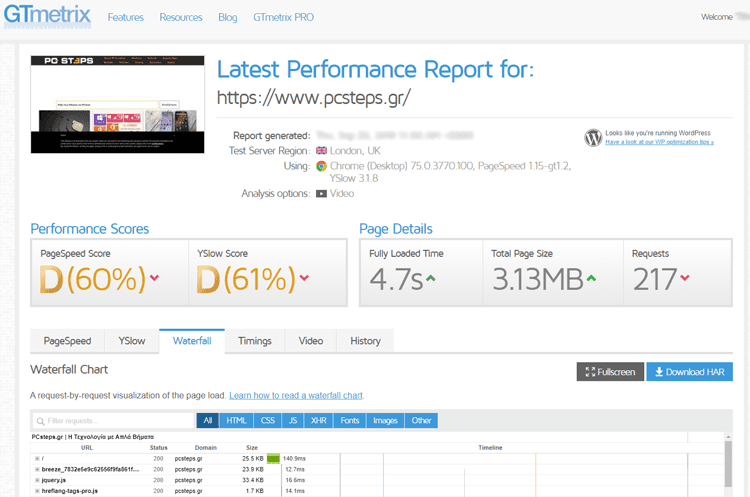Open the Resources menu item
Image resolution: width=750 pixels, height=497 pixels.
coord(181,17)
